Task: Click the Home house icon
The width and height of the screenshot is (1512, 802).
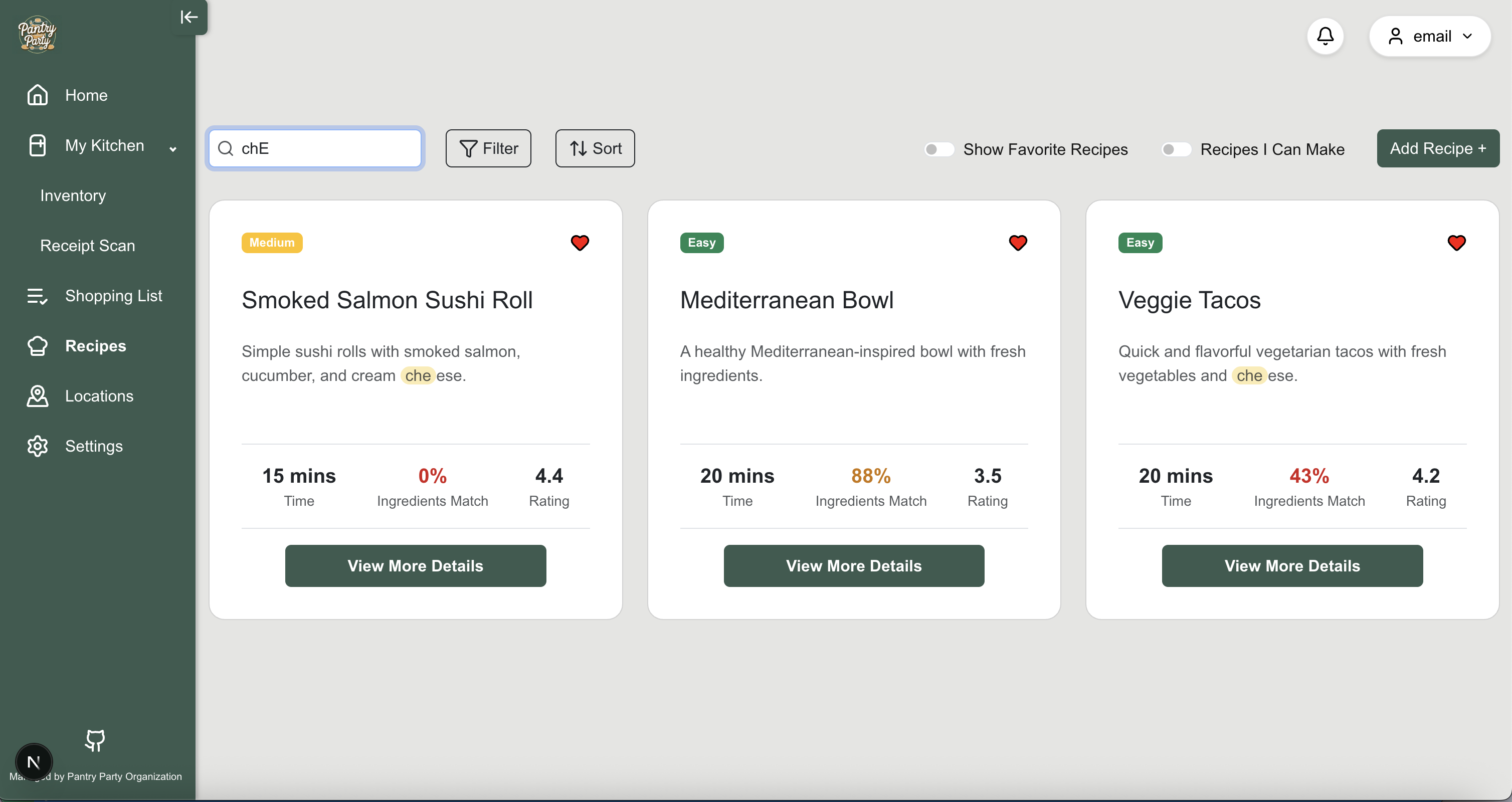Action: pos(38,95)
